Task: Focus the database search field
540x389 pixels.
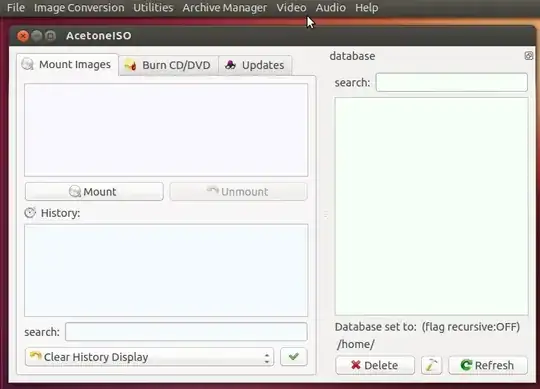Action: click(451, 82)
